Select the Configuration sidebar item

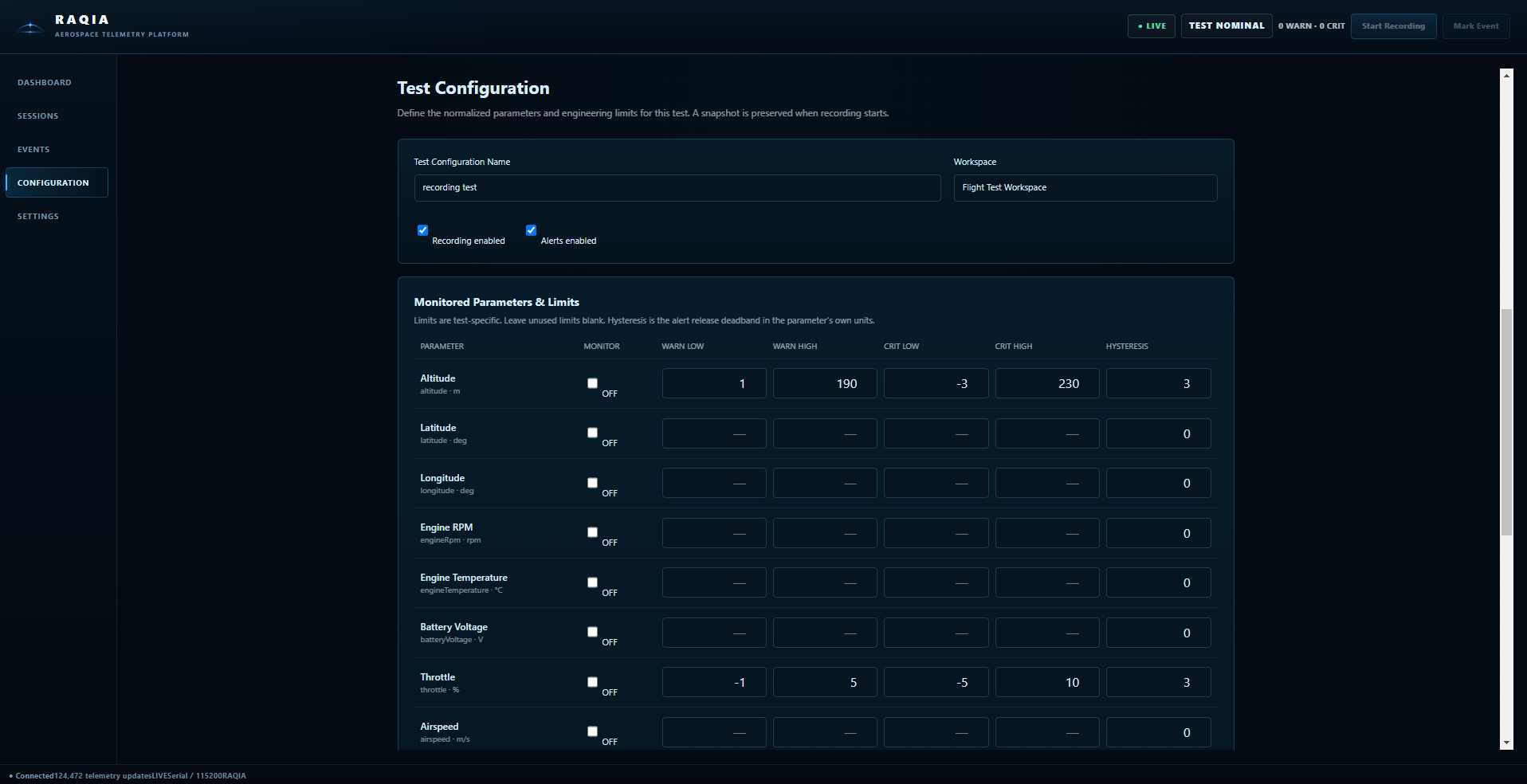click(x=57, y=182)
